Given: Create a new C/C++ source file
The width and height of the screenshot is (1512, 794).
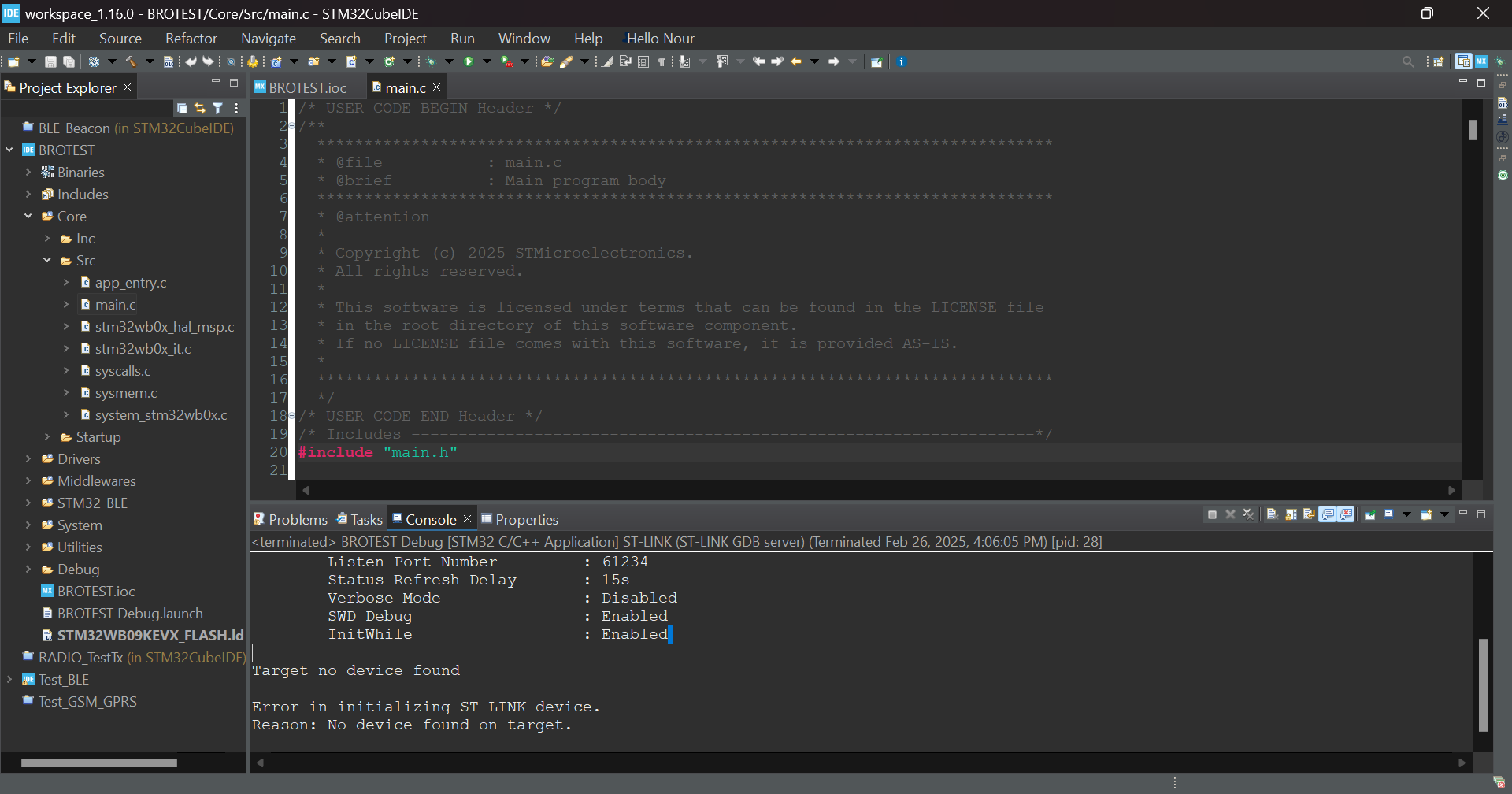Looking at the screenshot, I should click(x=350, y=61).
